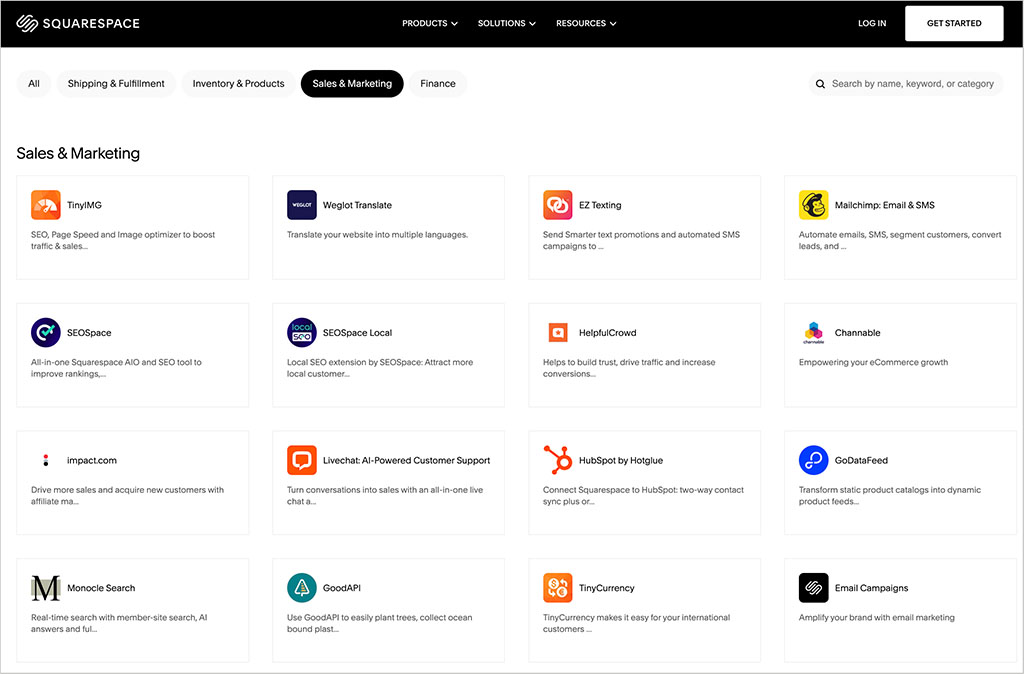Screen dimensions: 1024x674
Task: Focus the search by name field
Action: (x=906, y=84)
